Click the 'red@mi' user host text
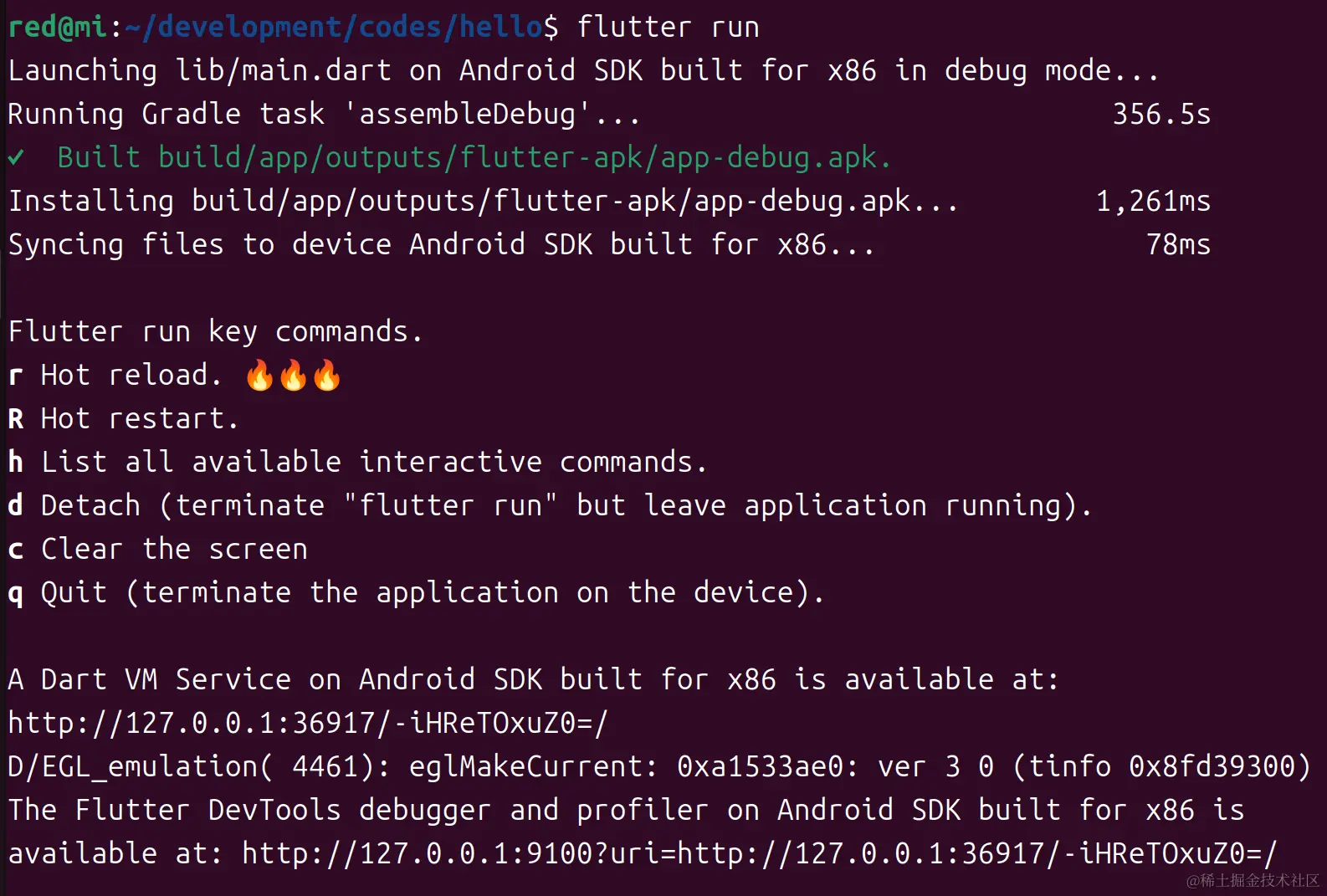 click(x=58, y=27)
